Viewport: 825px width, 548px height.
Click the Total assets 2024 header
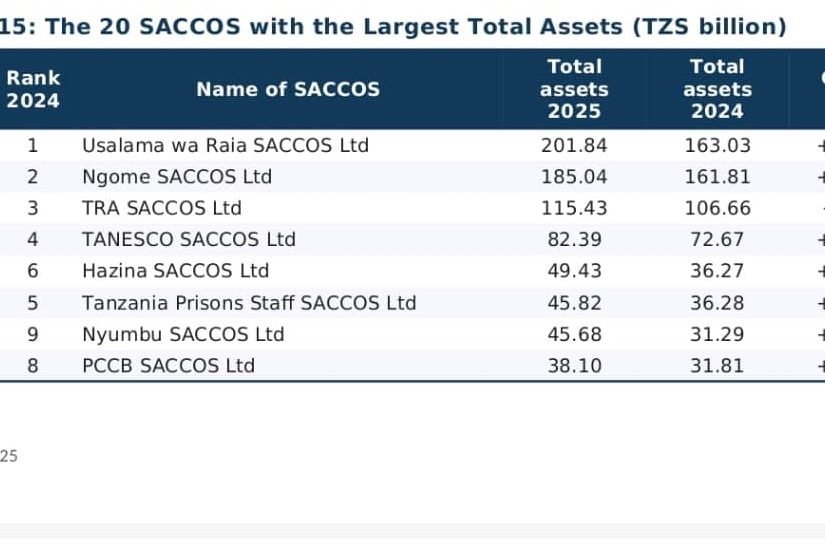click(x=718, y=89)
